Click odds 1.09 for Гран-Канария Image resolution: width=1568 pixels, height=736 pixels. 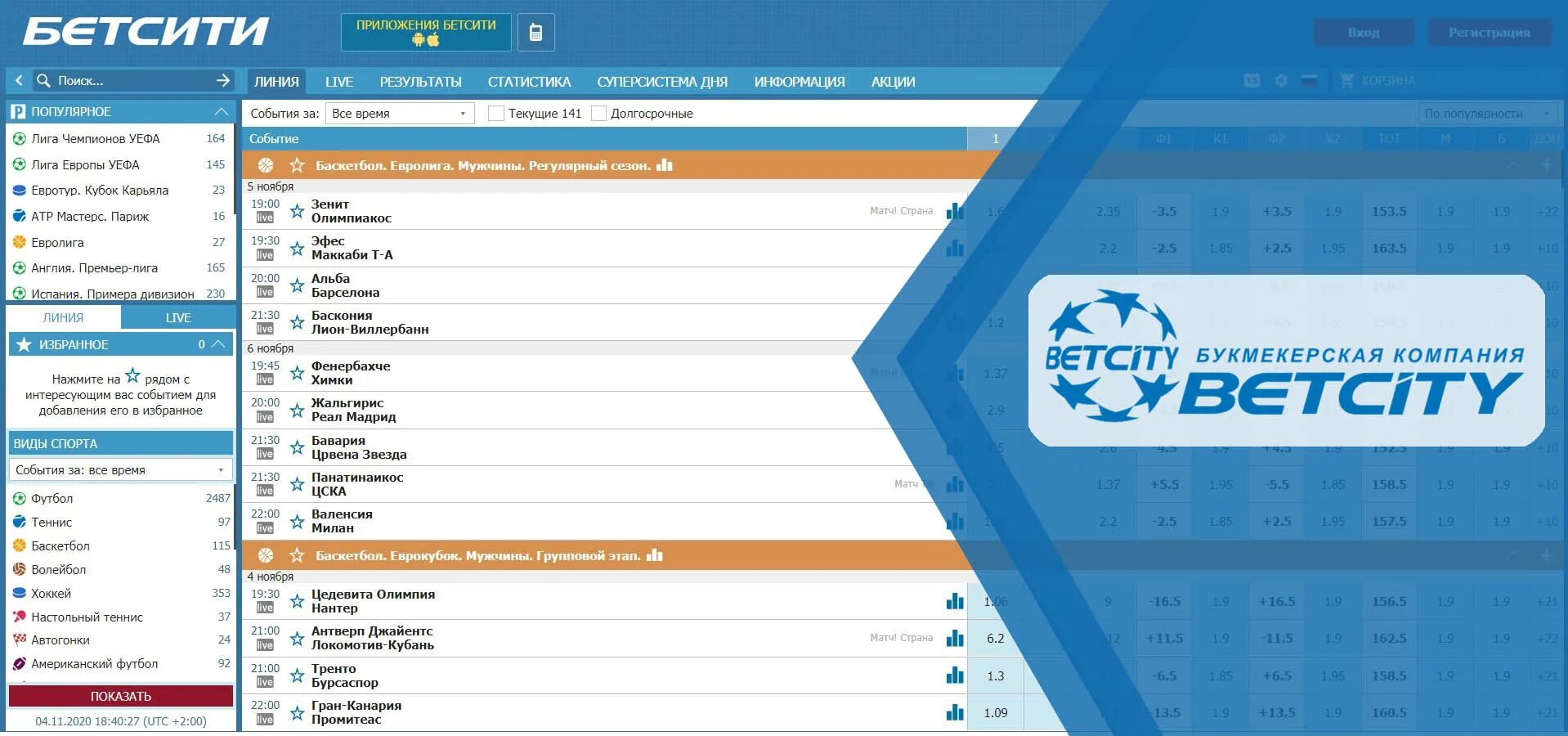tap(995, 712)
